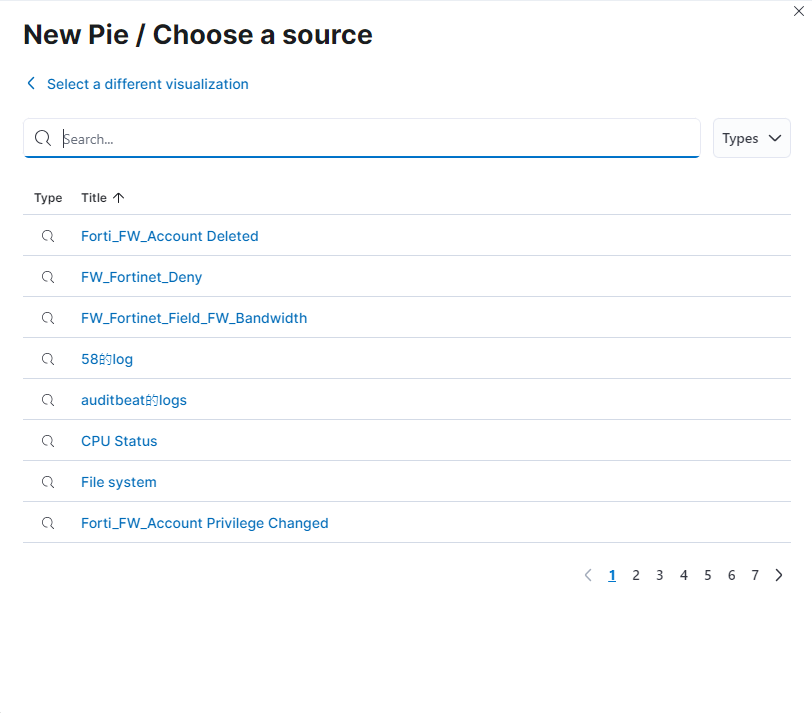Click the saved search icon beside FW_Fortinet_Deny
The width and height of the screenshot is (812, 713).
[48, 277]
